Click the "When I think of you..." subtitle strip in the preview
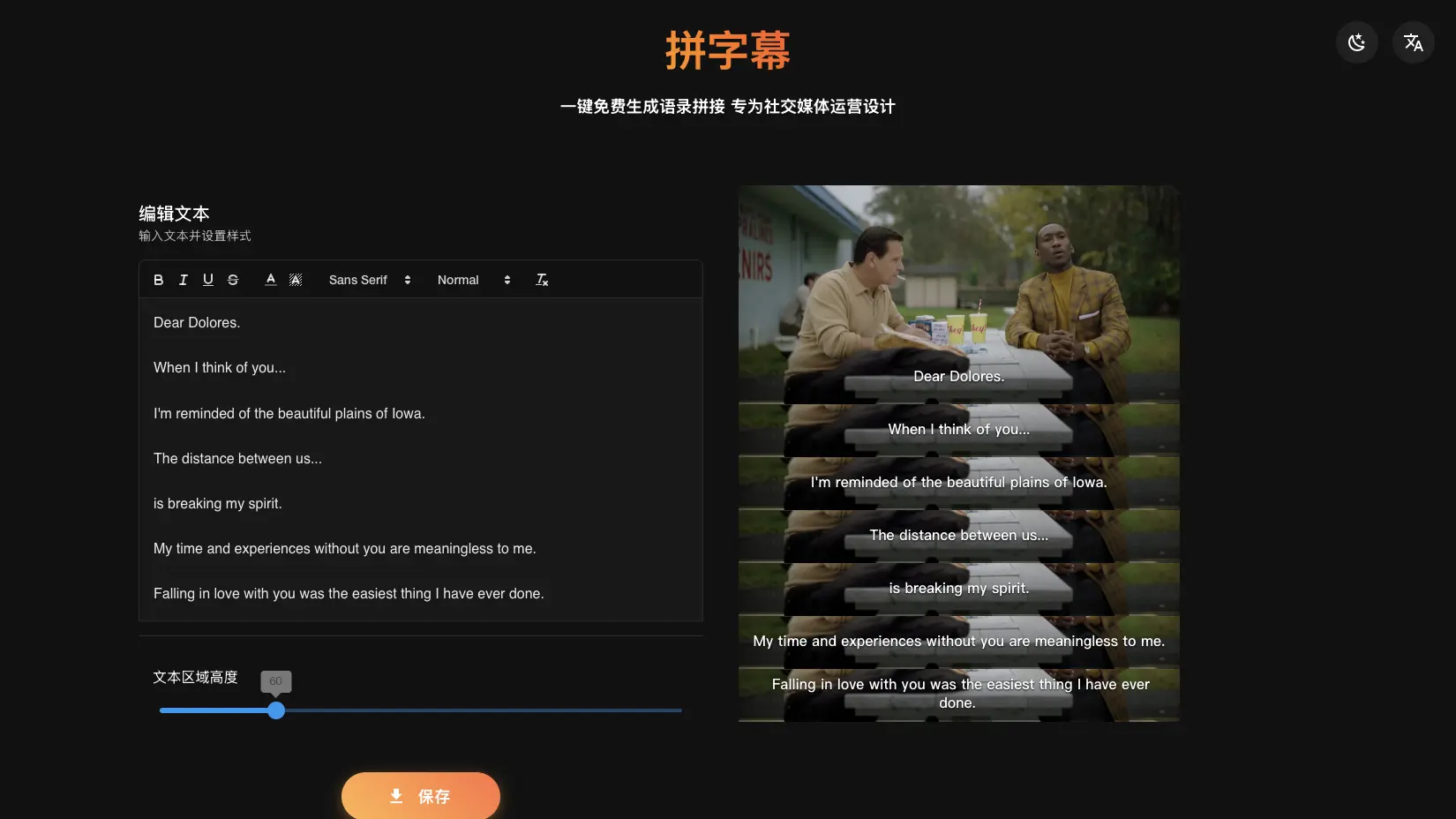The width and height of the screenshot is (1456, 819). click(958, 430)
